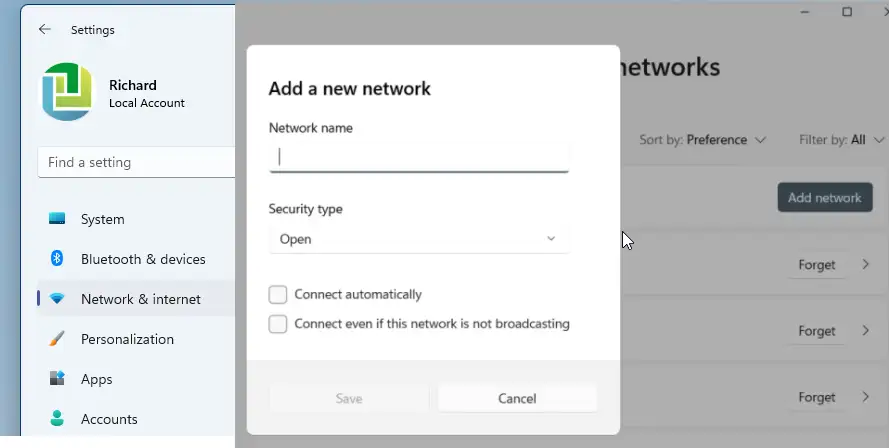Click the Personalization paintbrush icon
This screenshot has height=448, width=889.
click(x=57, y=339)
